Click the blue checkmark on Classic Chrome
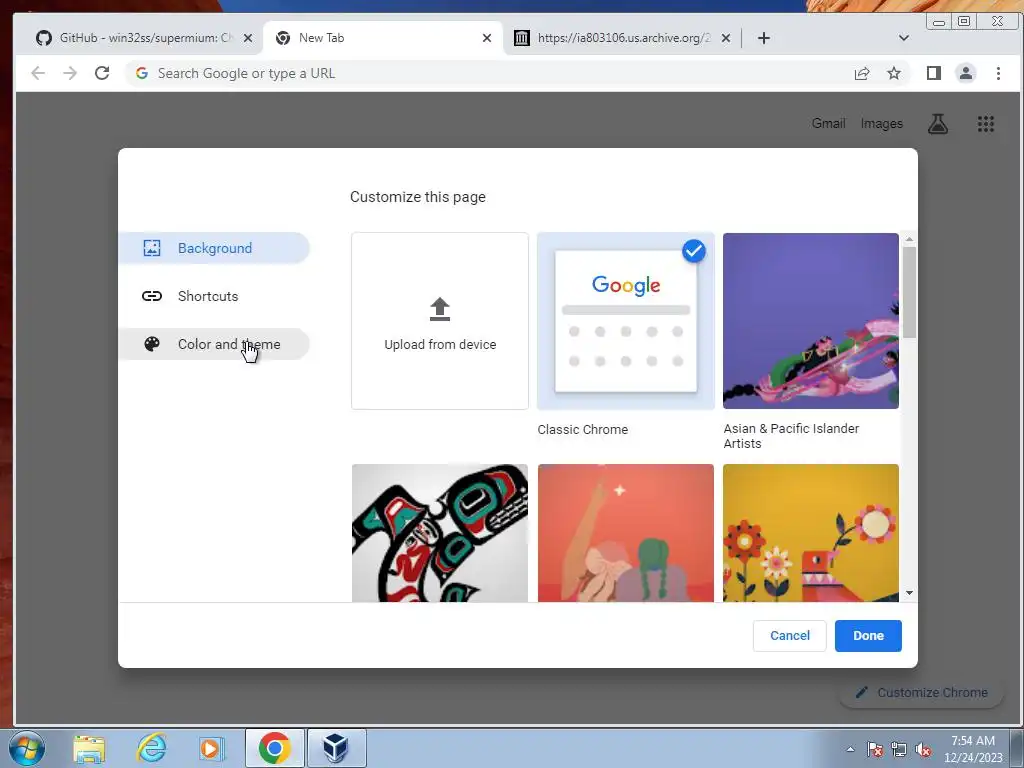1024x768 pixels. [x=694, y=251]
